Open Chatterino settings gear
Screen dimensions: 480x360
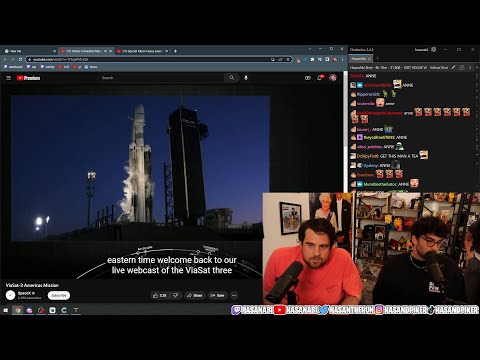pos(434,49)
